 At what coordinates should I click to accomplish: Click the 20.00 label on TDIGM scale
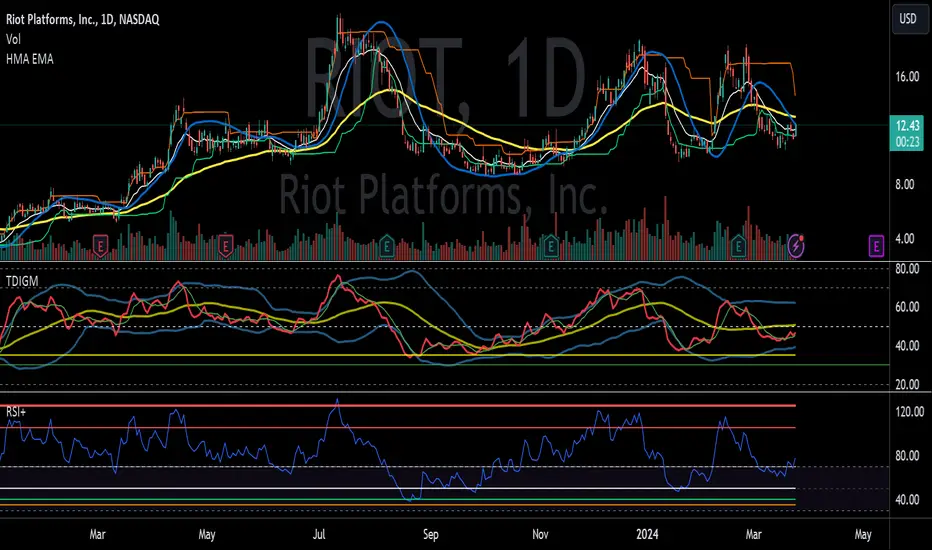(907, 384)
